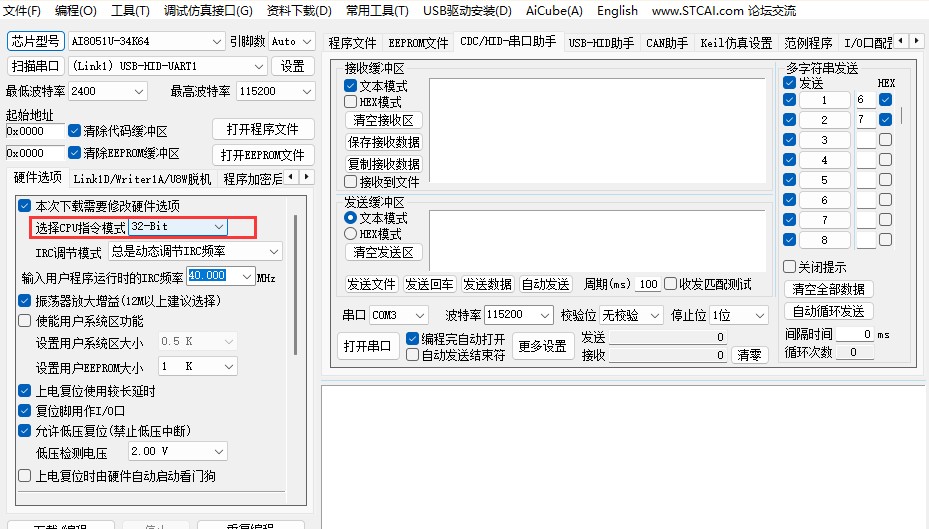Viewport: 929px width, 529px height.
Task: Toggle 振荡器放大增益 checkbox
Action: click(24, 300)
